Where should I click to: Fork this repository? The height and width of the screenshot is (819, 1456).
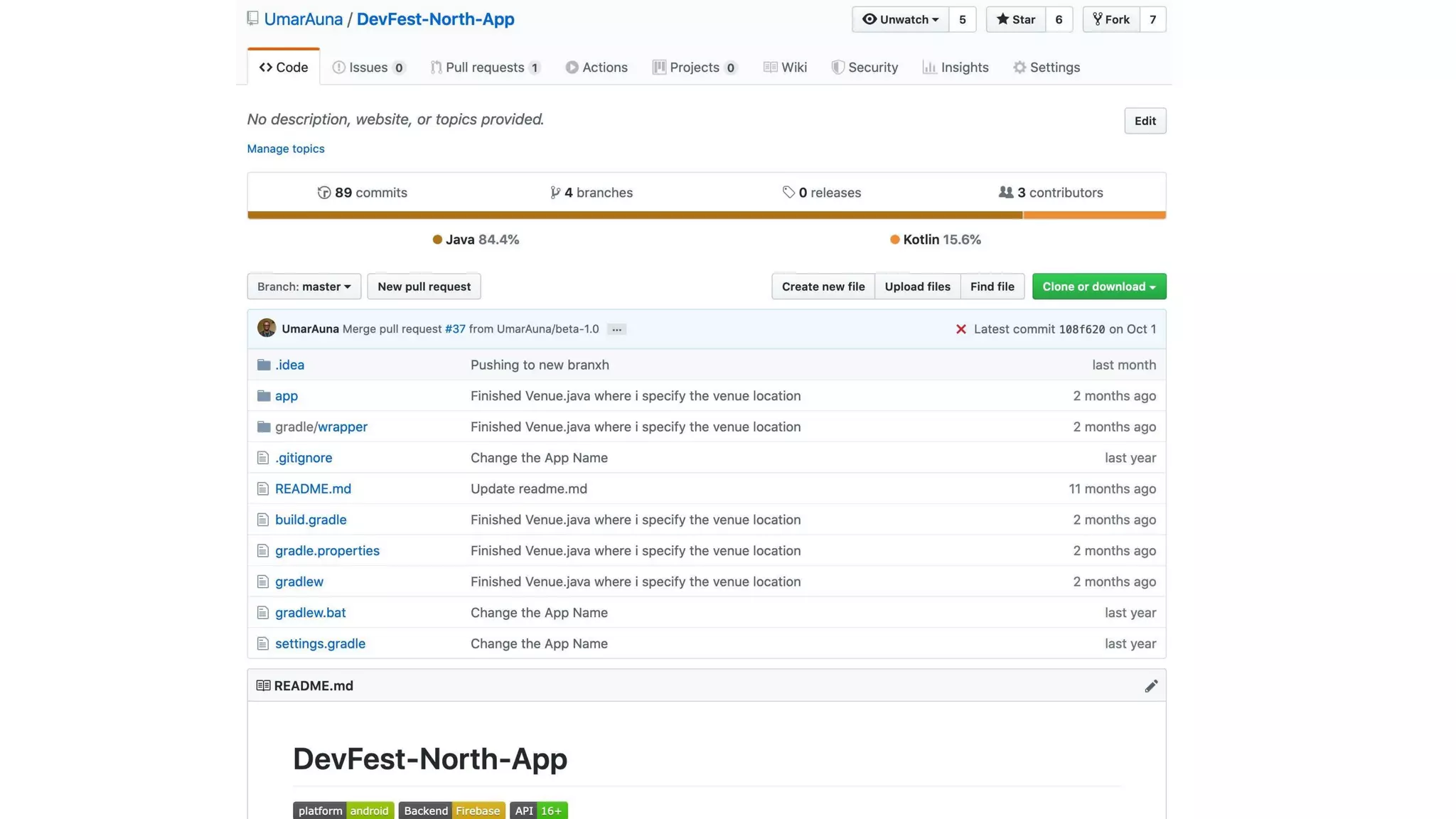point(1111,20)
